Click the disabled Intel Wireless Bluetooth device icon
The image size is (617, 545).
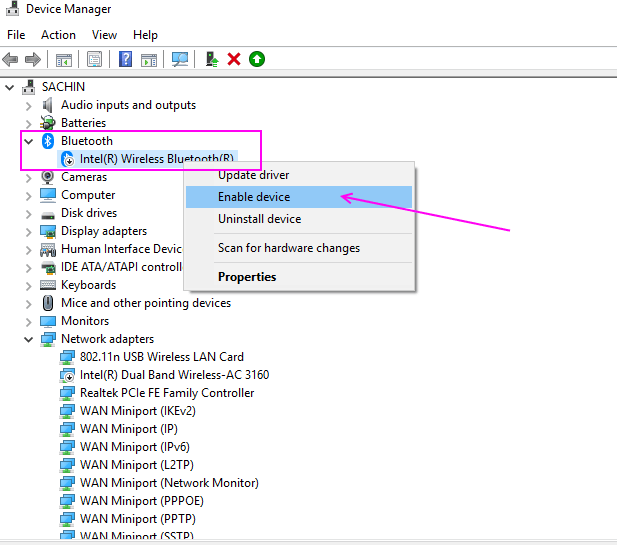[67, 159]
